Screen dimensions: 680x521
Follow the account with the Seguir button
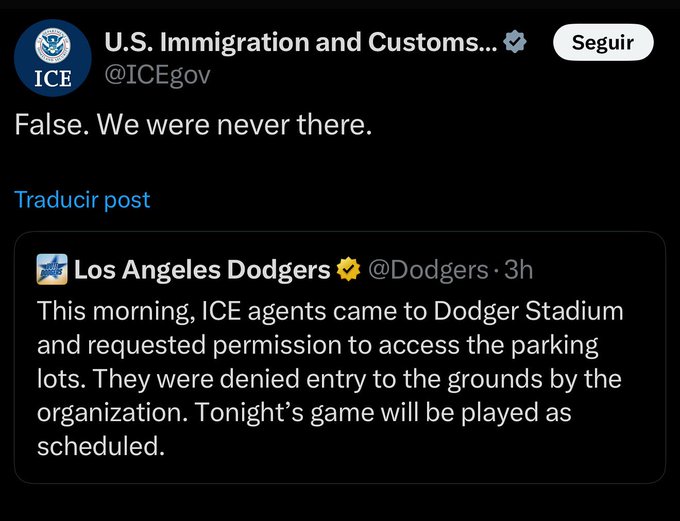(x=603, y=42)
